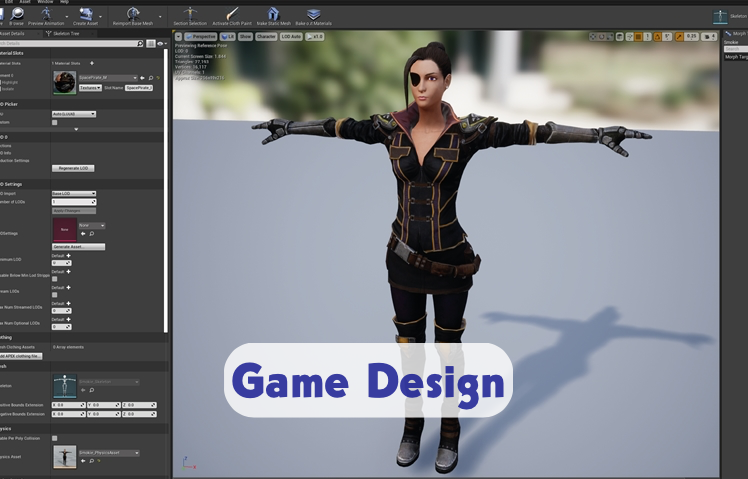
Task: Open the Show viewport menu button
Action: click(245, 36)
